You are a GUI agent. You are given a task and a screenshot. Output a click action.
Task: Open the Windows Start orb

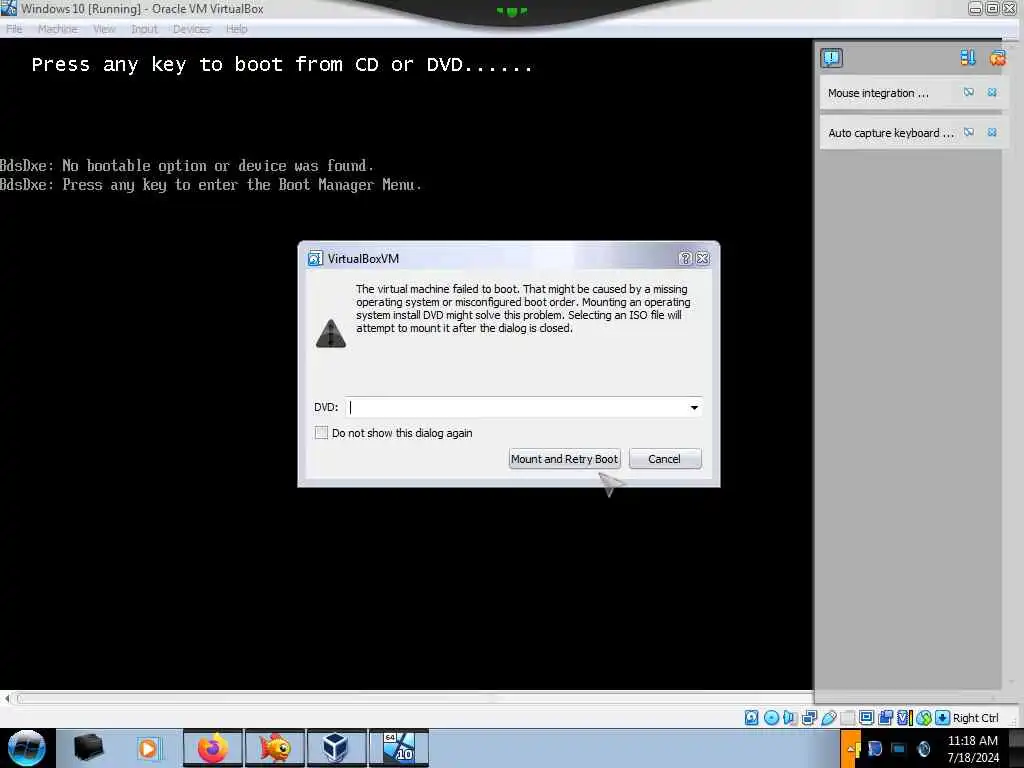(x=26, y=748)
